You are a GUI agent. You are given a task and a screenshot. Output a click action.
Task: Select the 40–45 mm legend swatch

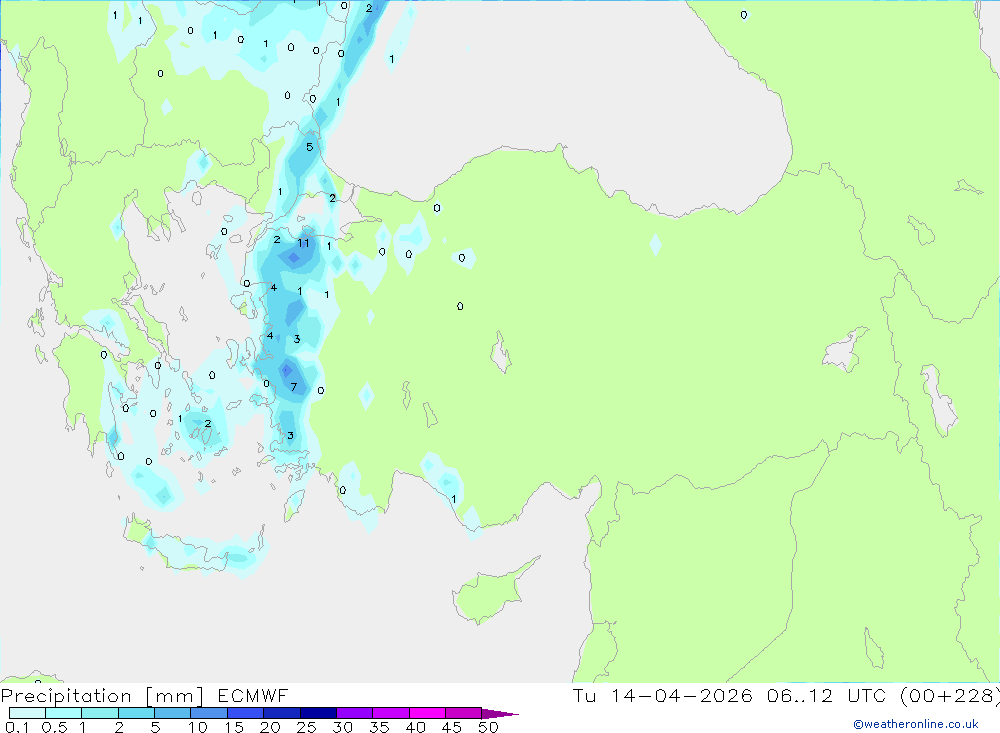pyautogui.click(x=427, y=713)
